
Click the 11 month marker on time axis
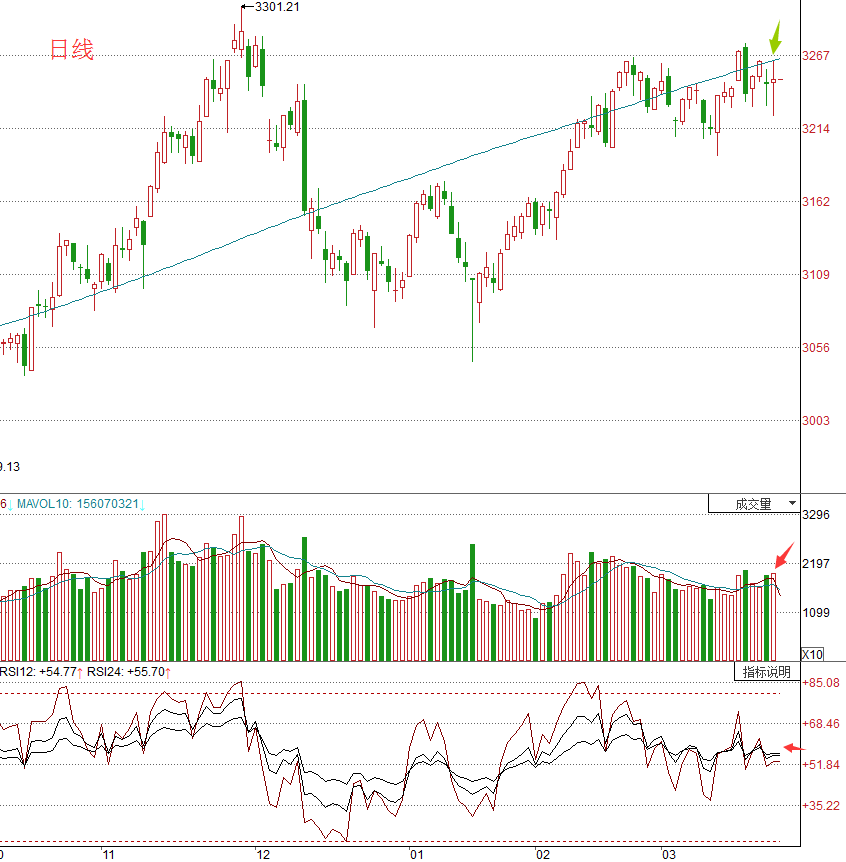tap(108, 855)
